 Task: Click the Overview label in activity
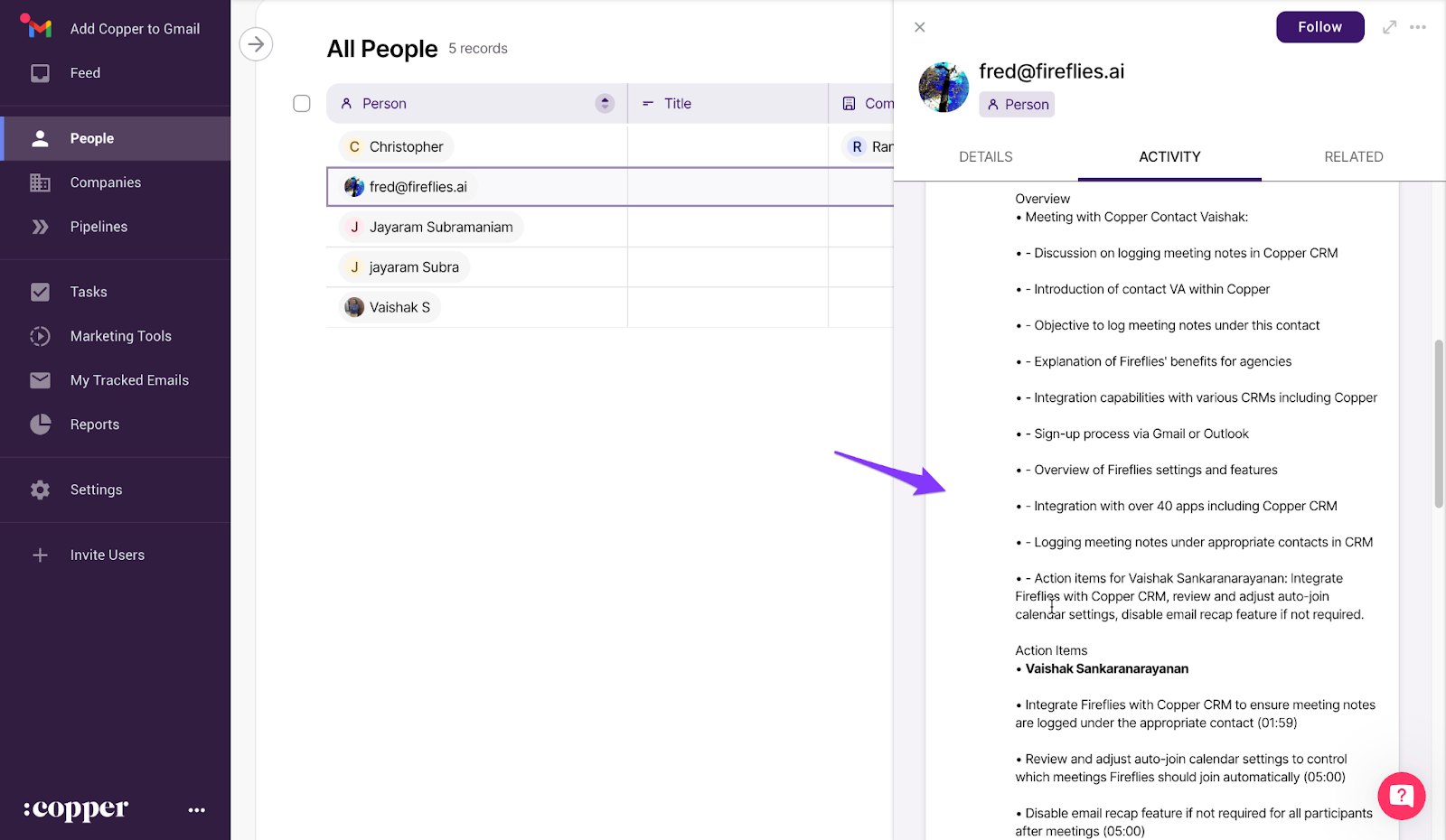pyautogui.click(x=1042, y=199)
